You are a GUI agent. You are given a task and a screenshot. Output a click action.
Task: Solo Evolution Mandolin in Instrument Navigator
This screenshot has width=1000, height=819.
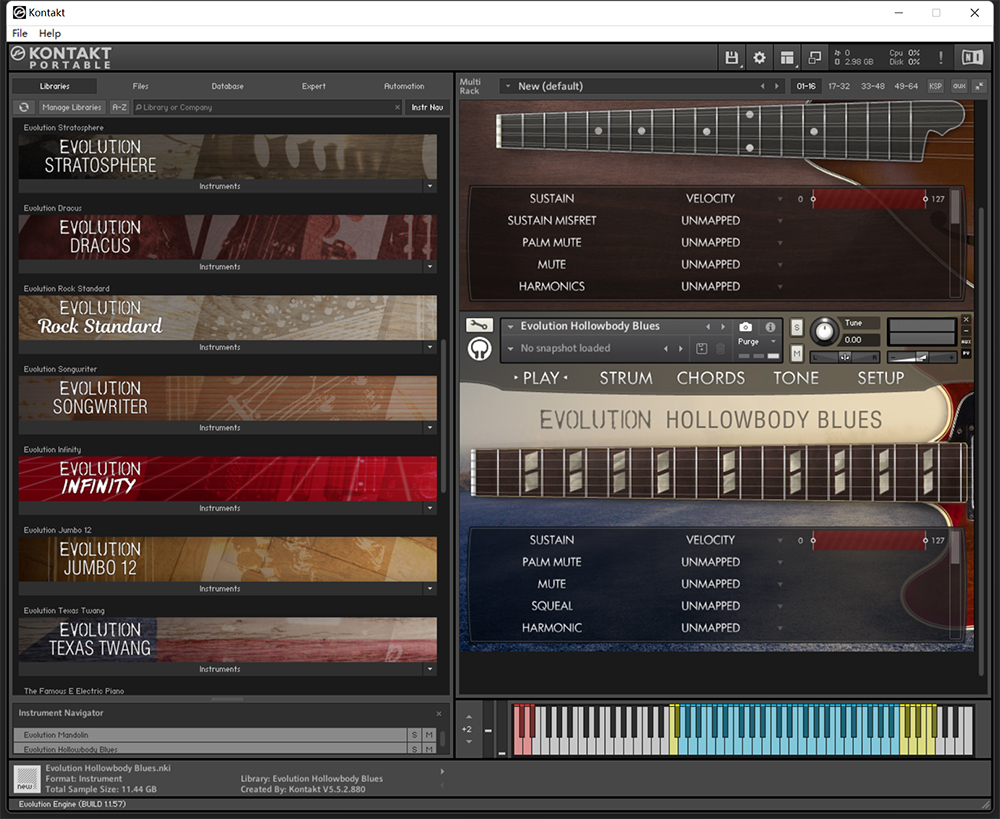point(415,735)
